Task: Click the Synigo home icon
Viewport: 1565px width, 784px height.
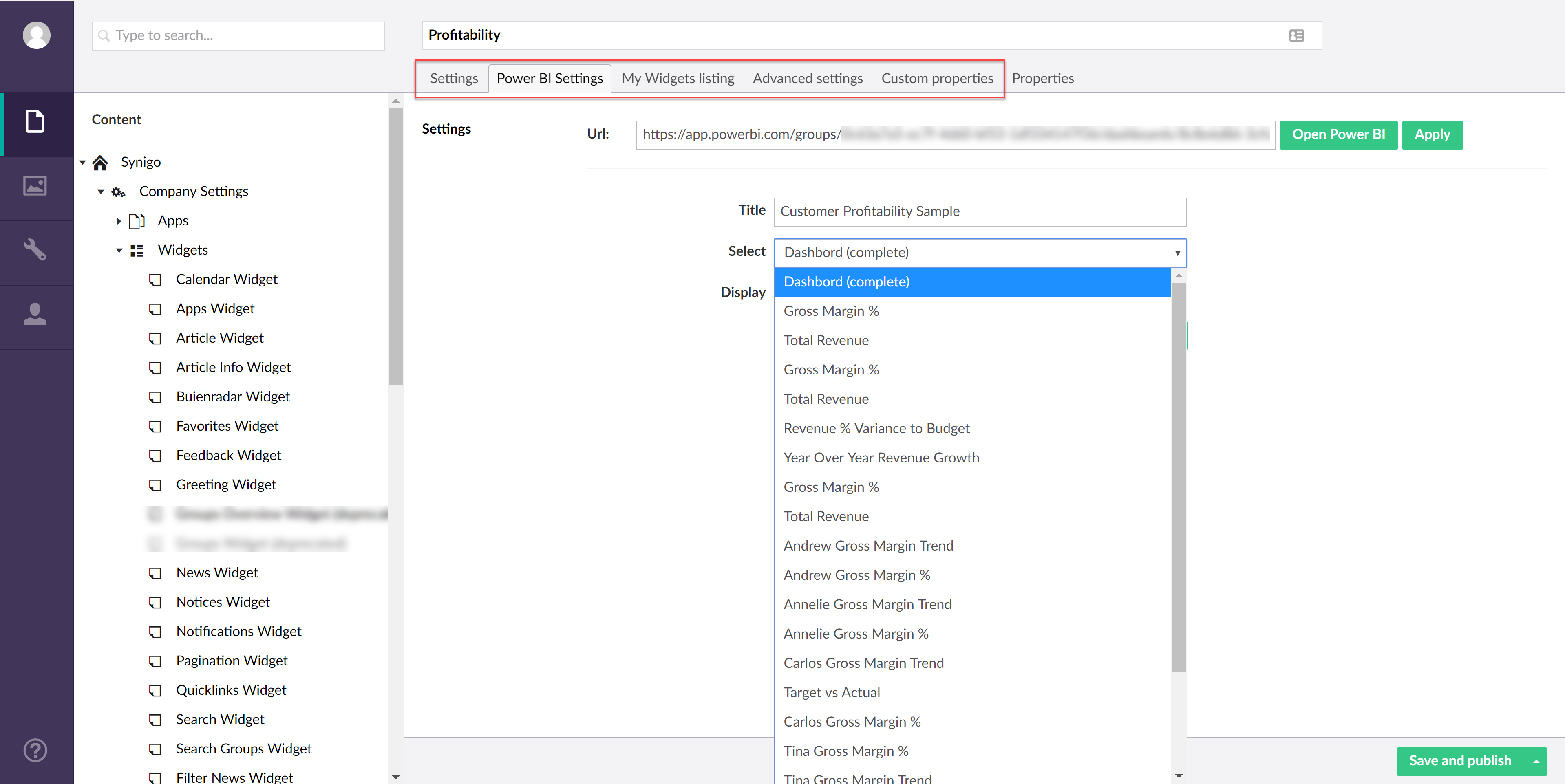Action: (x=100, y=162)
